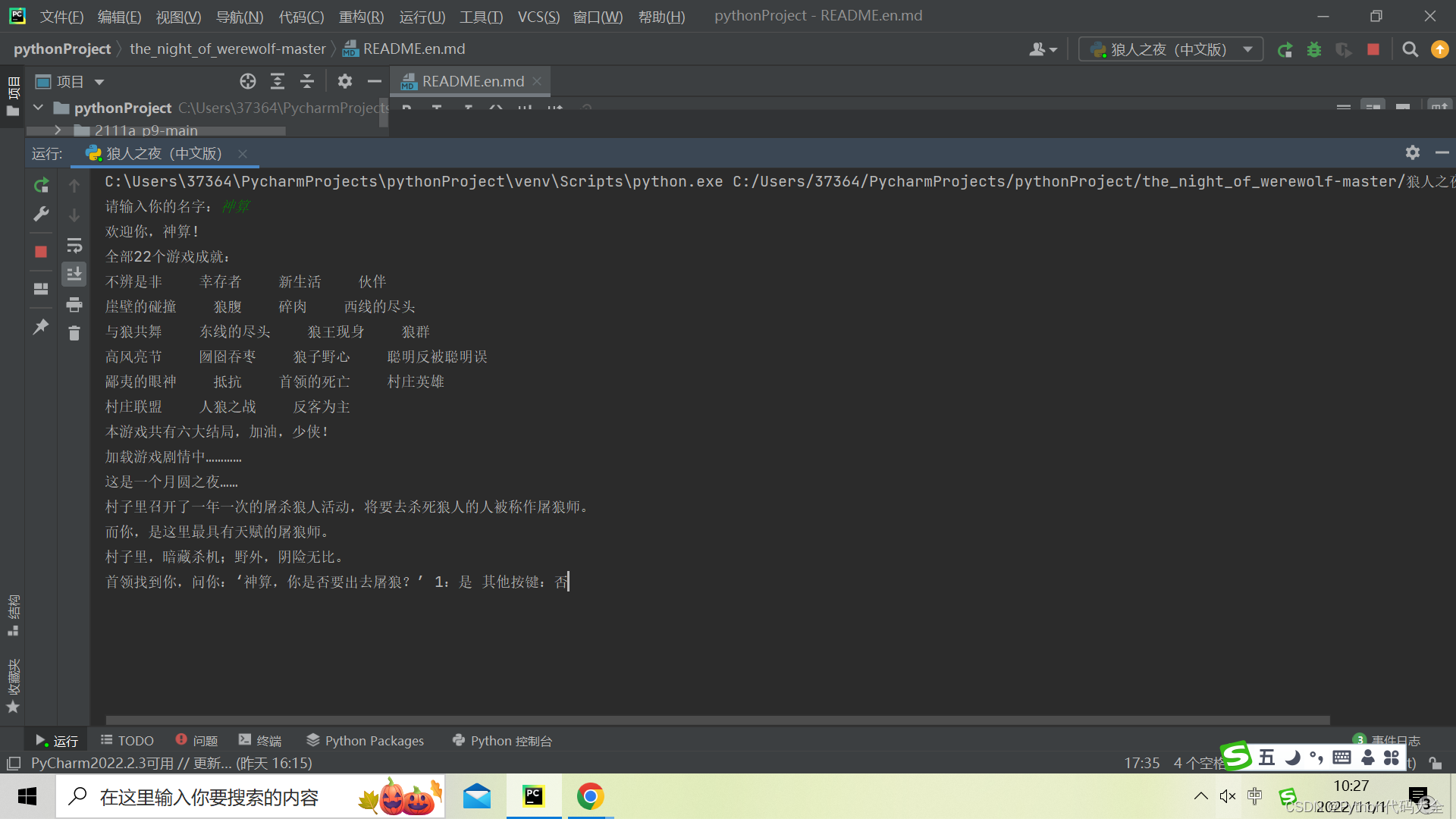
Task: Close the README.en.md editor tab
Action: 537,81
